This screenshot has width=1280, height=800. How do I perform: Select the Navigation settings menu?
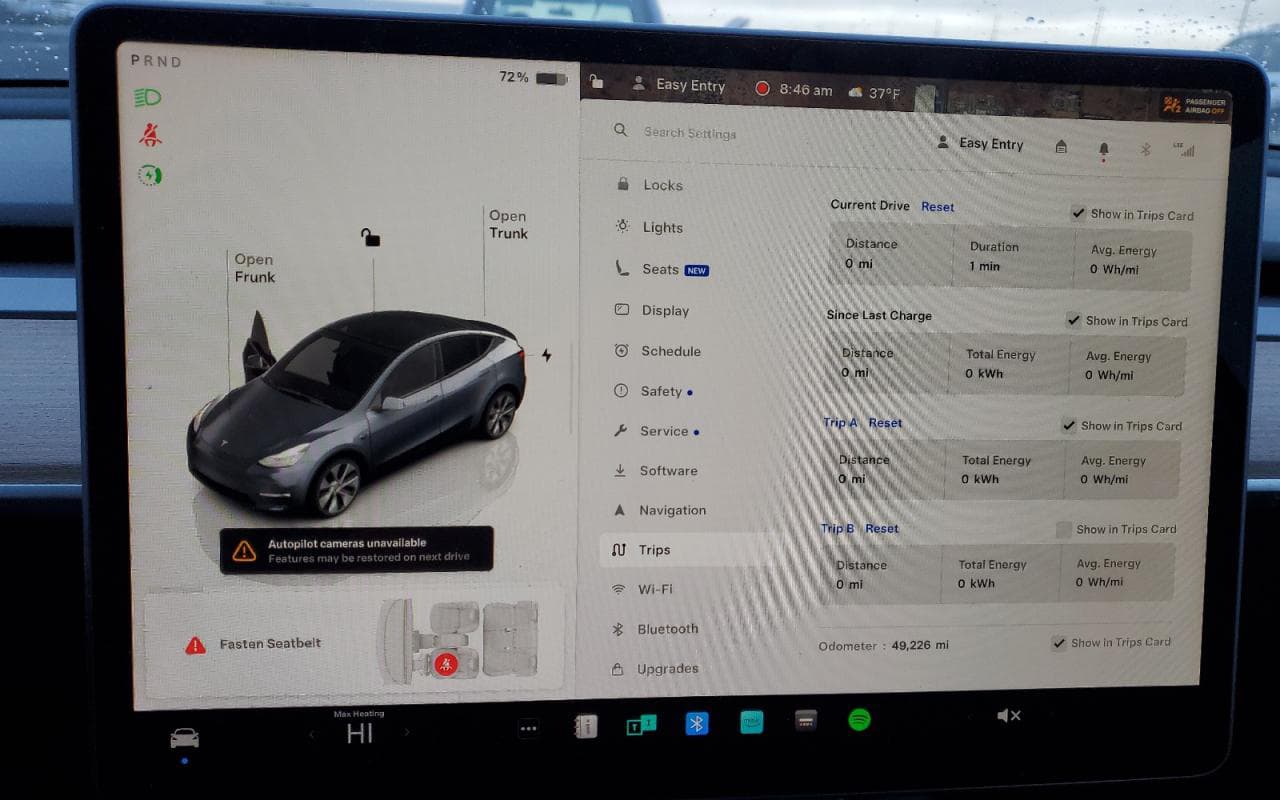pyautogui.click(x=672, y=510)
